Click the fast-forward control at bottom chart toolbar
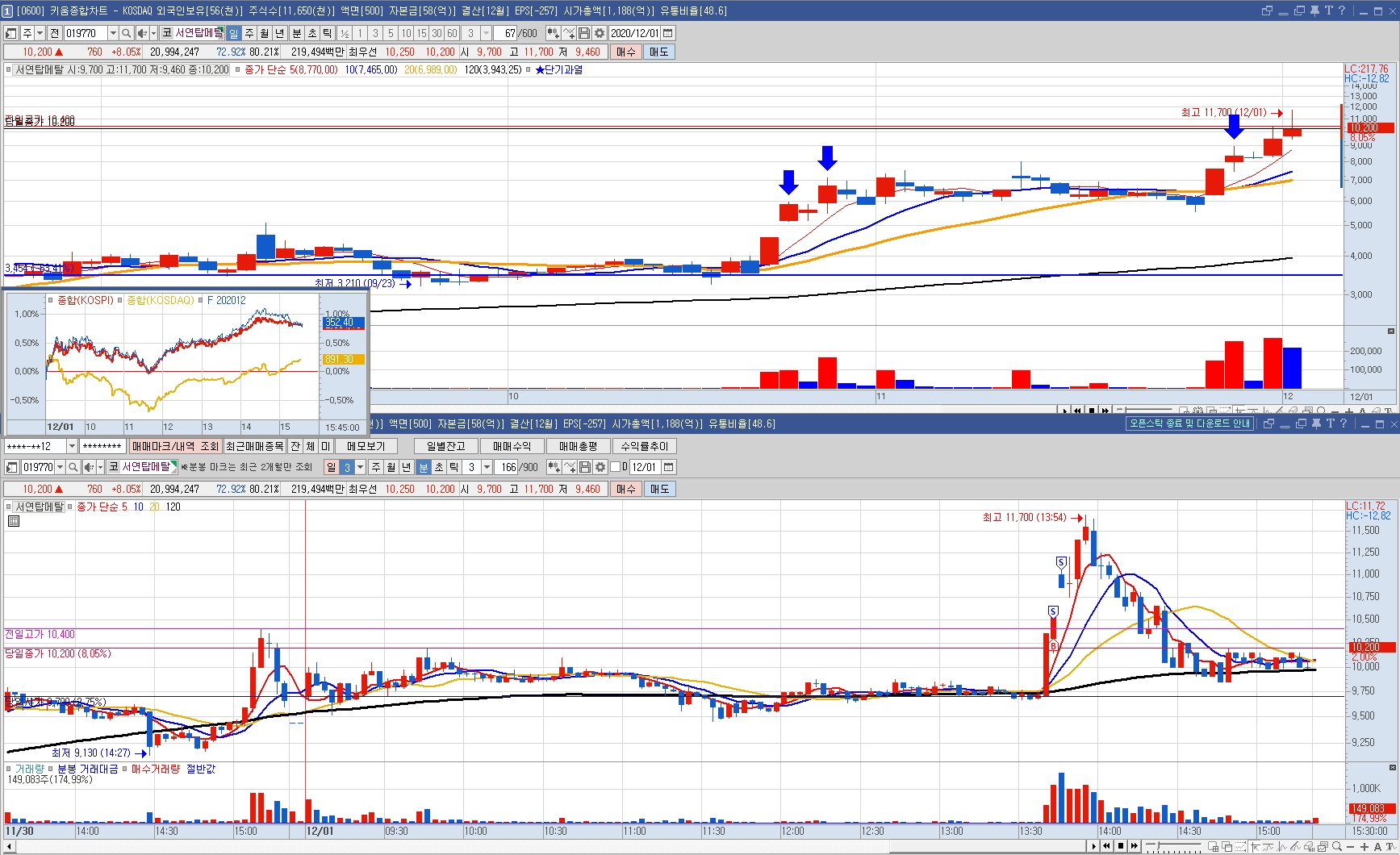This screenshot has height=855, width=1400. click(x=1135, y=846)
